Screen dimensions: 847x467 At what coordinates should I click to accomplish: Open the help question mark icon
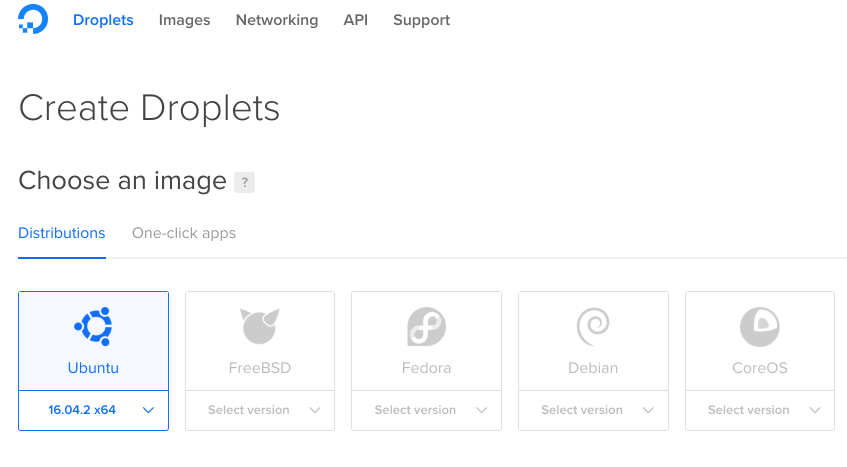click(244, 182)
